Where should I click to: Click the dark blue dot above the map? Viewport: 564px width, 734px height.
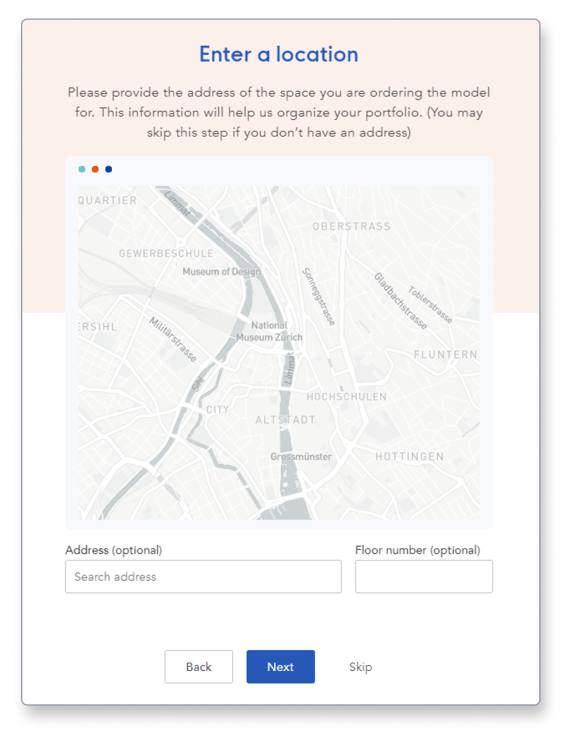tap(109, 169)
